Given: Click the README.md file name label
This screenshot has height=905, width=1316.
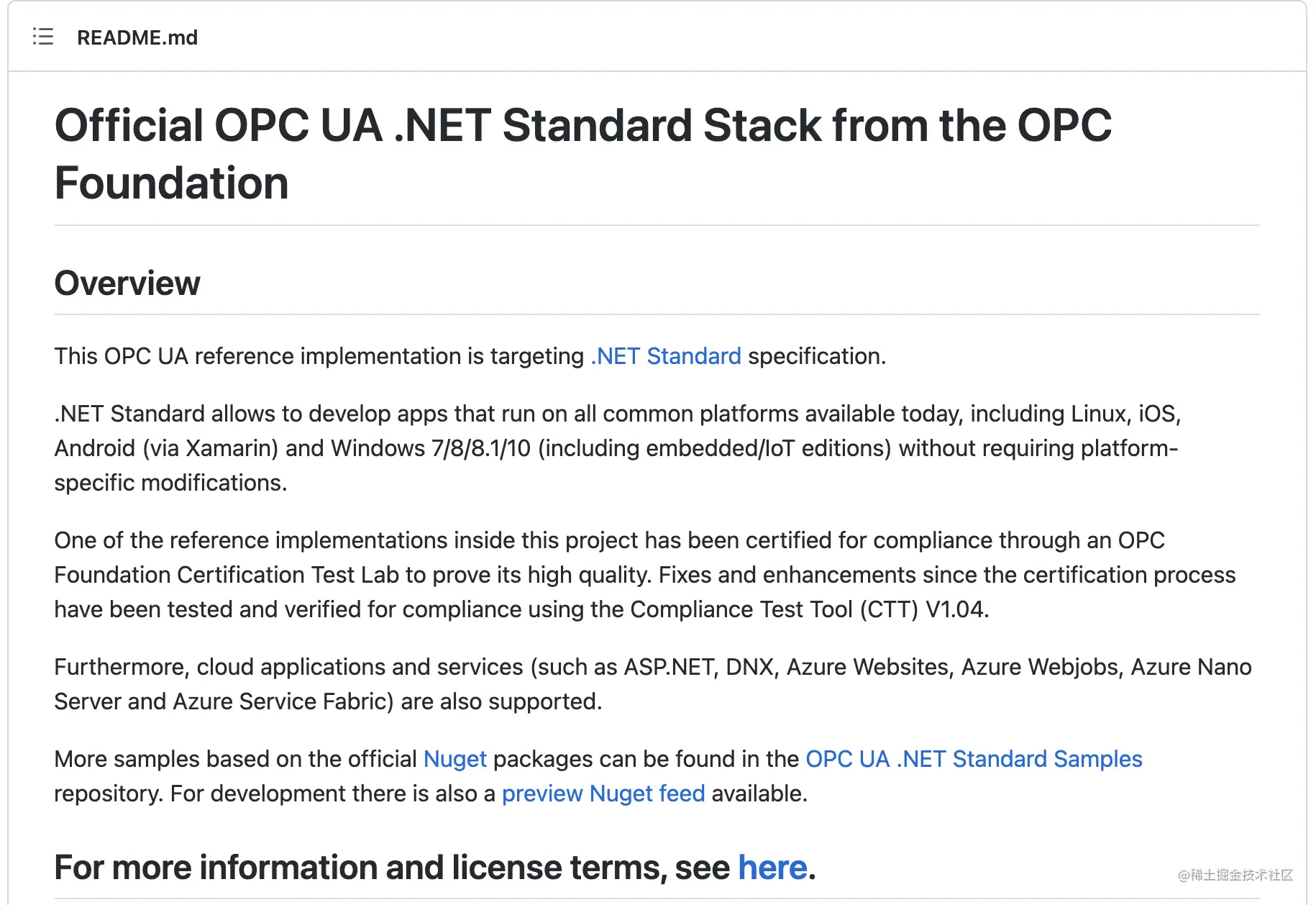Looking at the screenshot, I should click(x=137, y=37).
